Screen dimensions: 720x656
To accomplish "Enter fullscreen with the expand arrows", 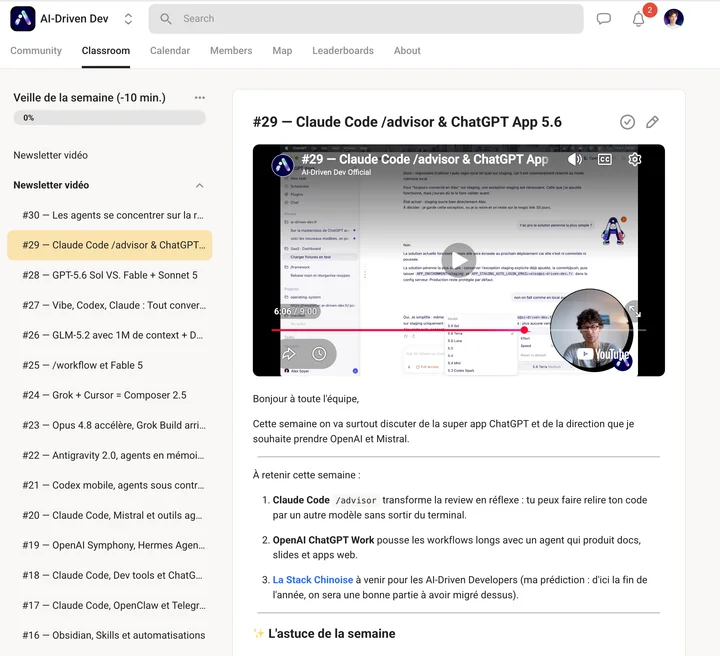I will click(635, 311).
